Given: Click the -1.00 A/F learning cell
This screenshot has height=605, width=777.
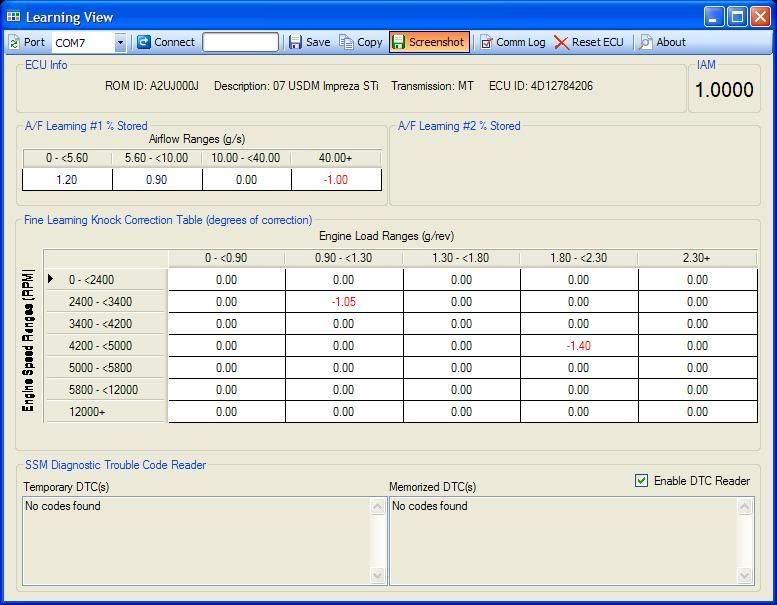Looking at the screenshot, I should point(336,180).
